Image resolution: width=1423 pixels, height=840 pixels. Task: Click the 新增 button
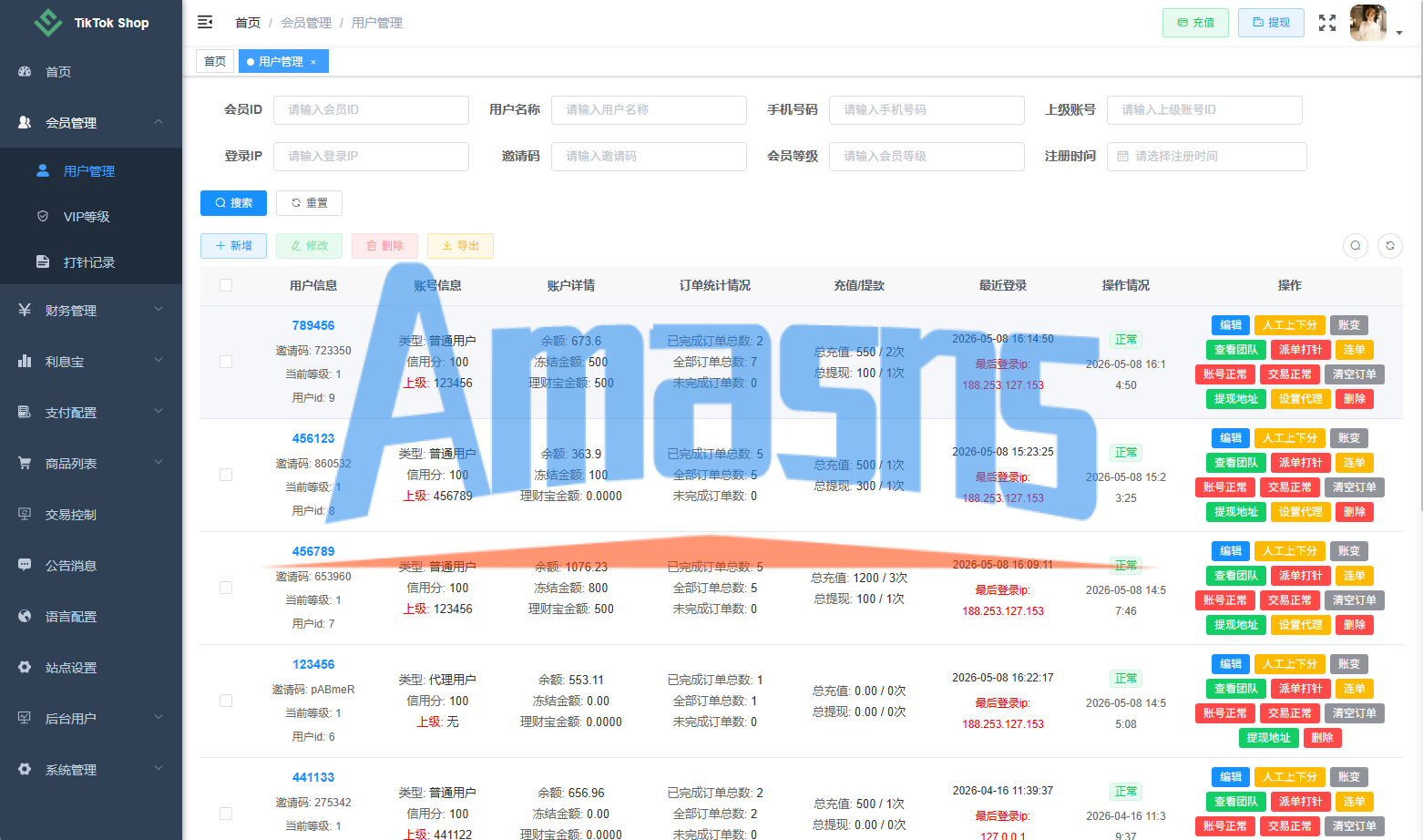(233, 246)
